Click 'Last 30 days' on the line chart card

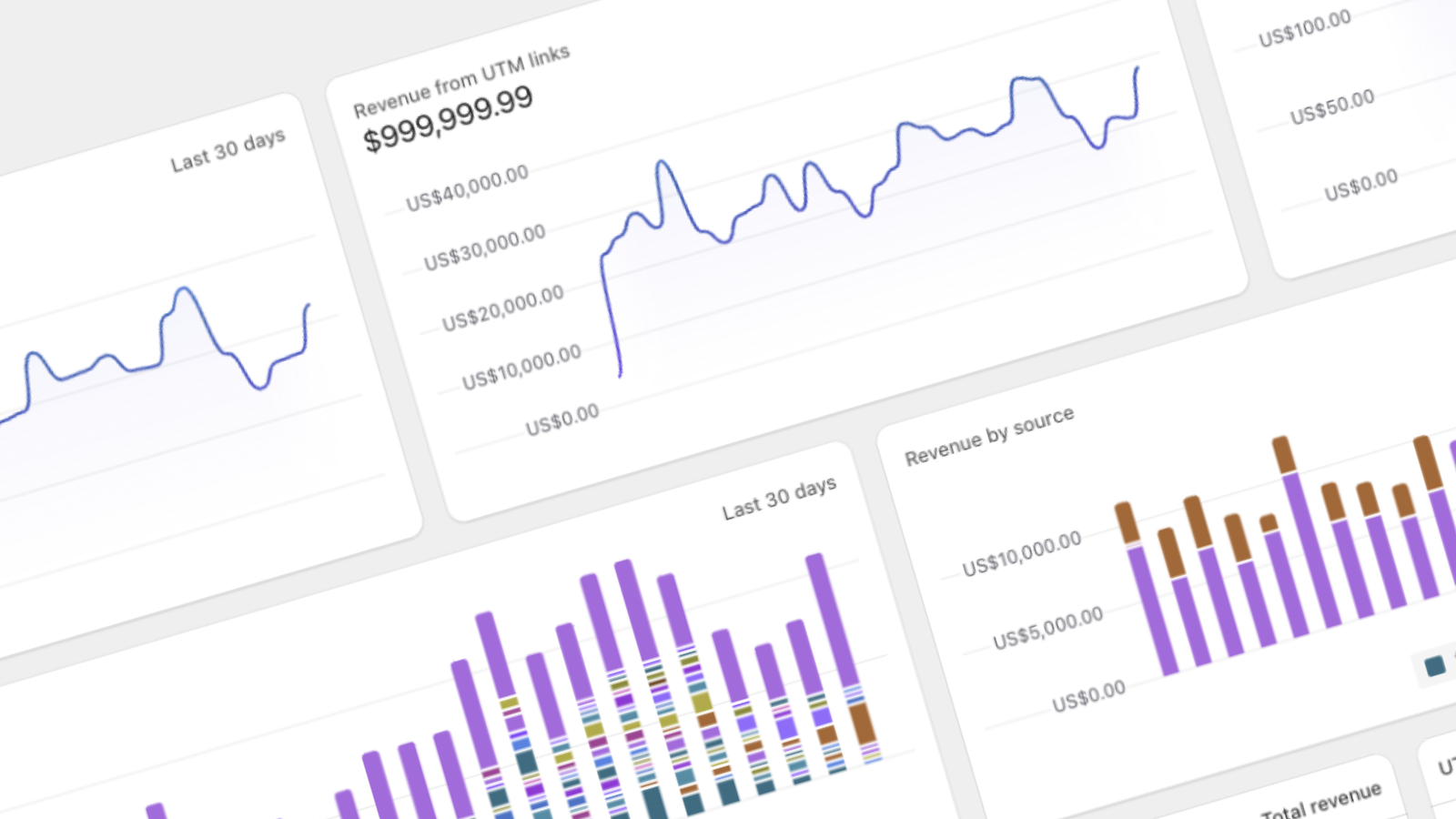coord(227,150)
